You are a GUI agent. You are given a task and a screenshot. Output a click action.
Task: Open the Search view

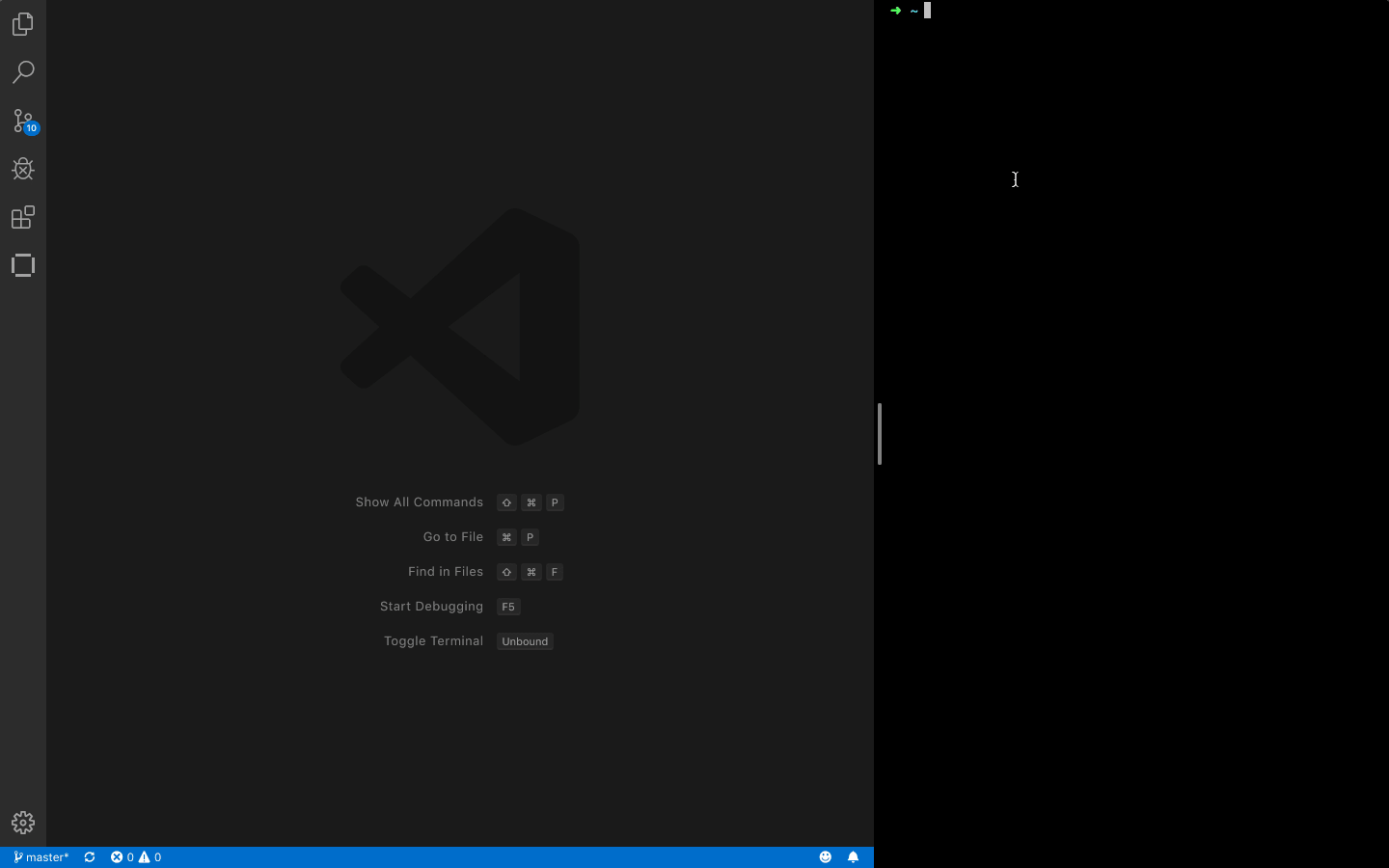click(23, 72)
